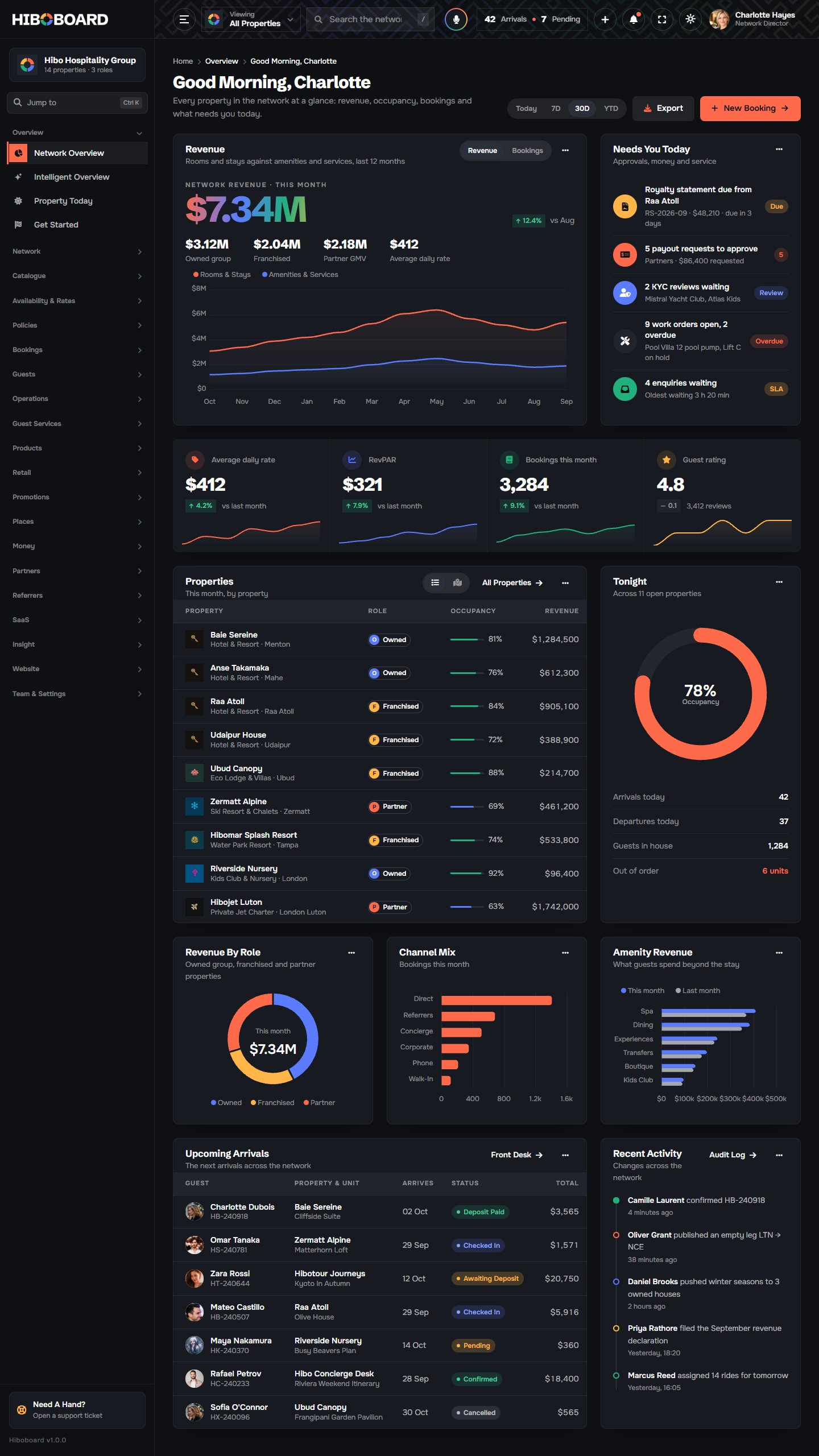Image resolution: width=819 pixels, height=1456 pixels.
Task: Open the Viewing All Properties dropdown
Action: tap(251, 19)
